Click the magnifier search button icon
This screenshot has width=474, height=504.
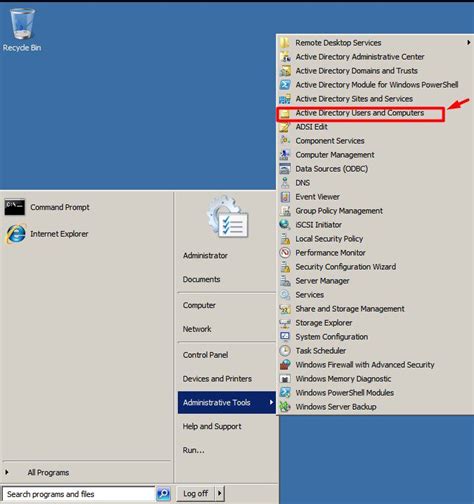[163, 494]
